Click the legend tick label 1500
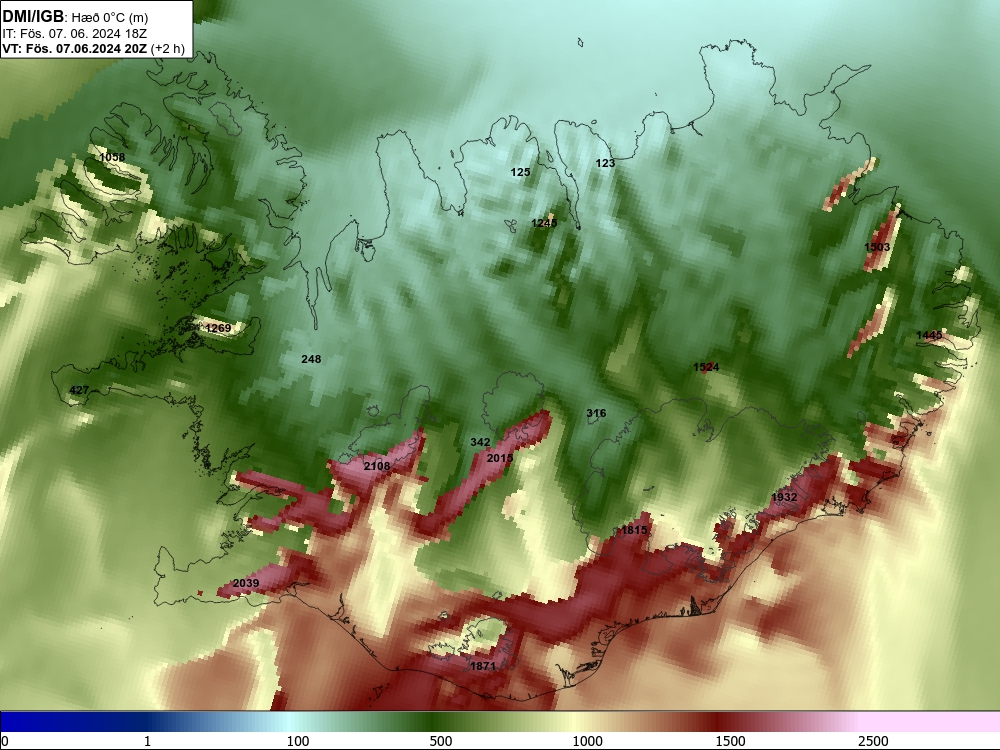 pyautogui.click(x=730, y=741)
